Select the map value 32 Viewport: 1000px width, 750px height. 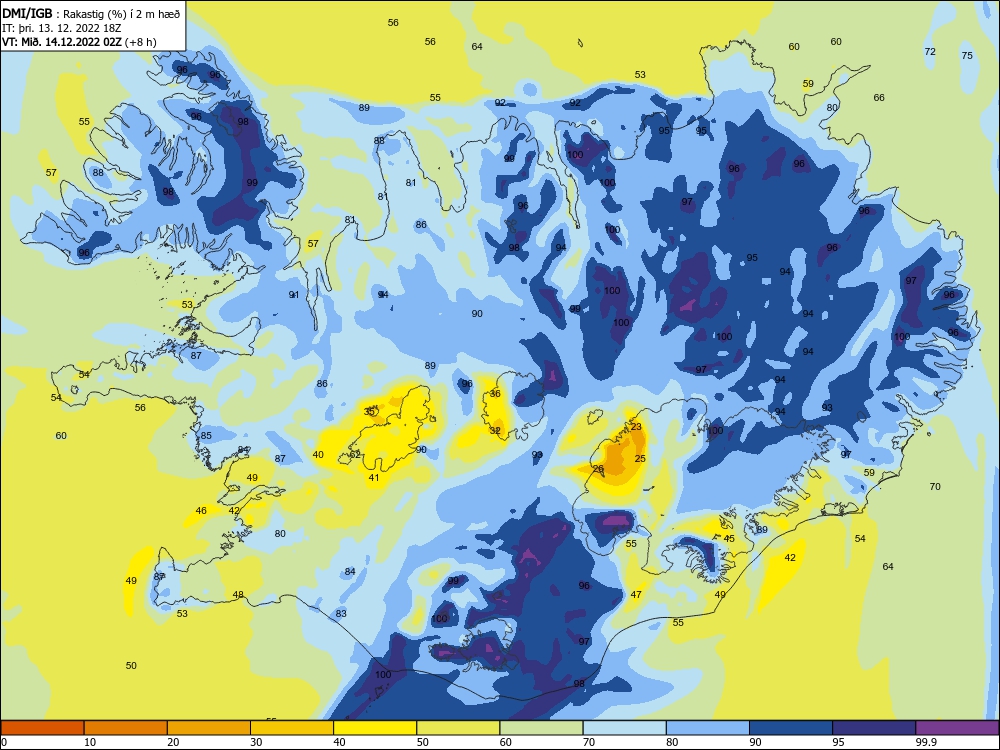[495, 430]
